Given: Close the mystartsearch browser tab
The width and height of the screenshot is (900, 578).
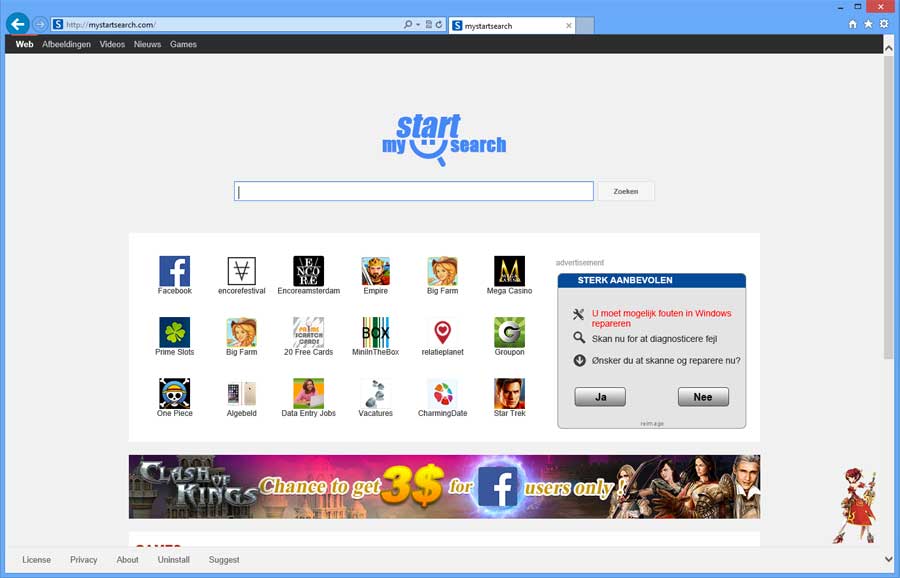Looking at the screenshot, I should point(569,26).
